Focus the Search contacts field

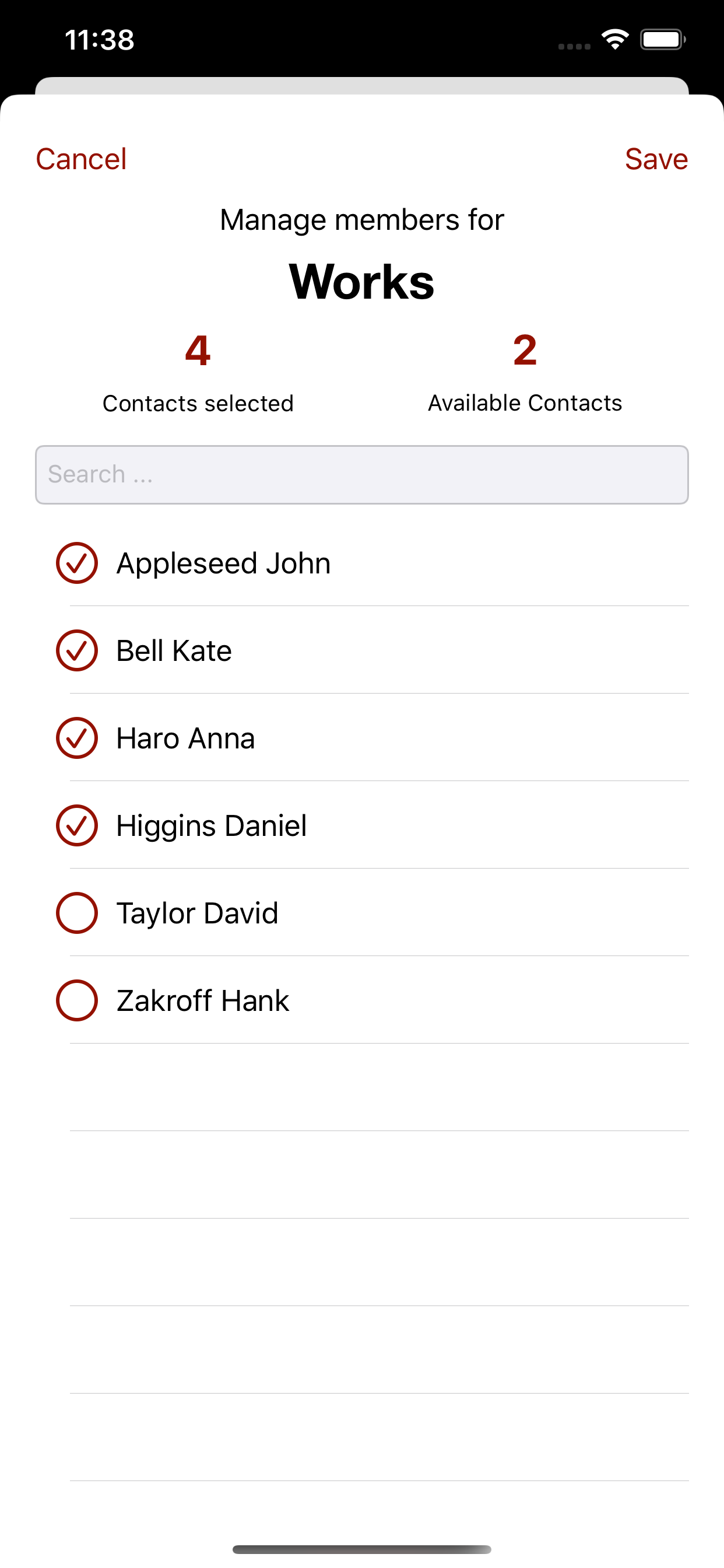click(362, 475)
